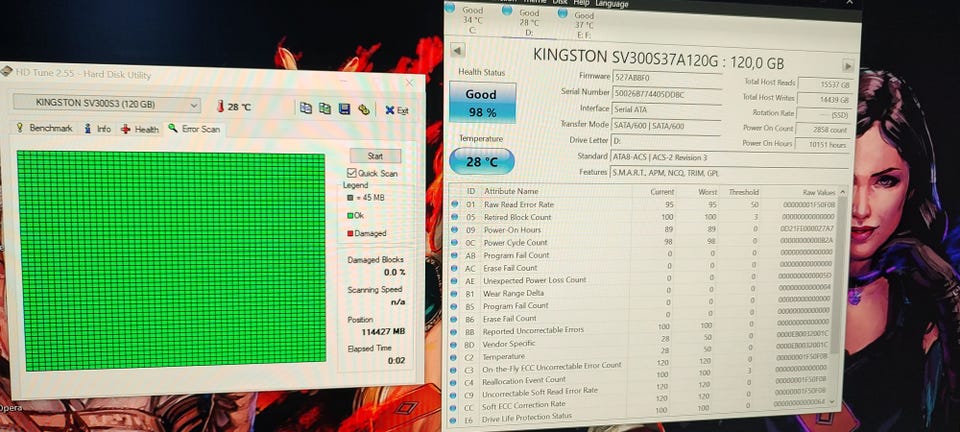The height and width of the screenshot is (432, 960).
Task: Click the Attribute Name column header
Action: click(511, 191)
